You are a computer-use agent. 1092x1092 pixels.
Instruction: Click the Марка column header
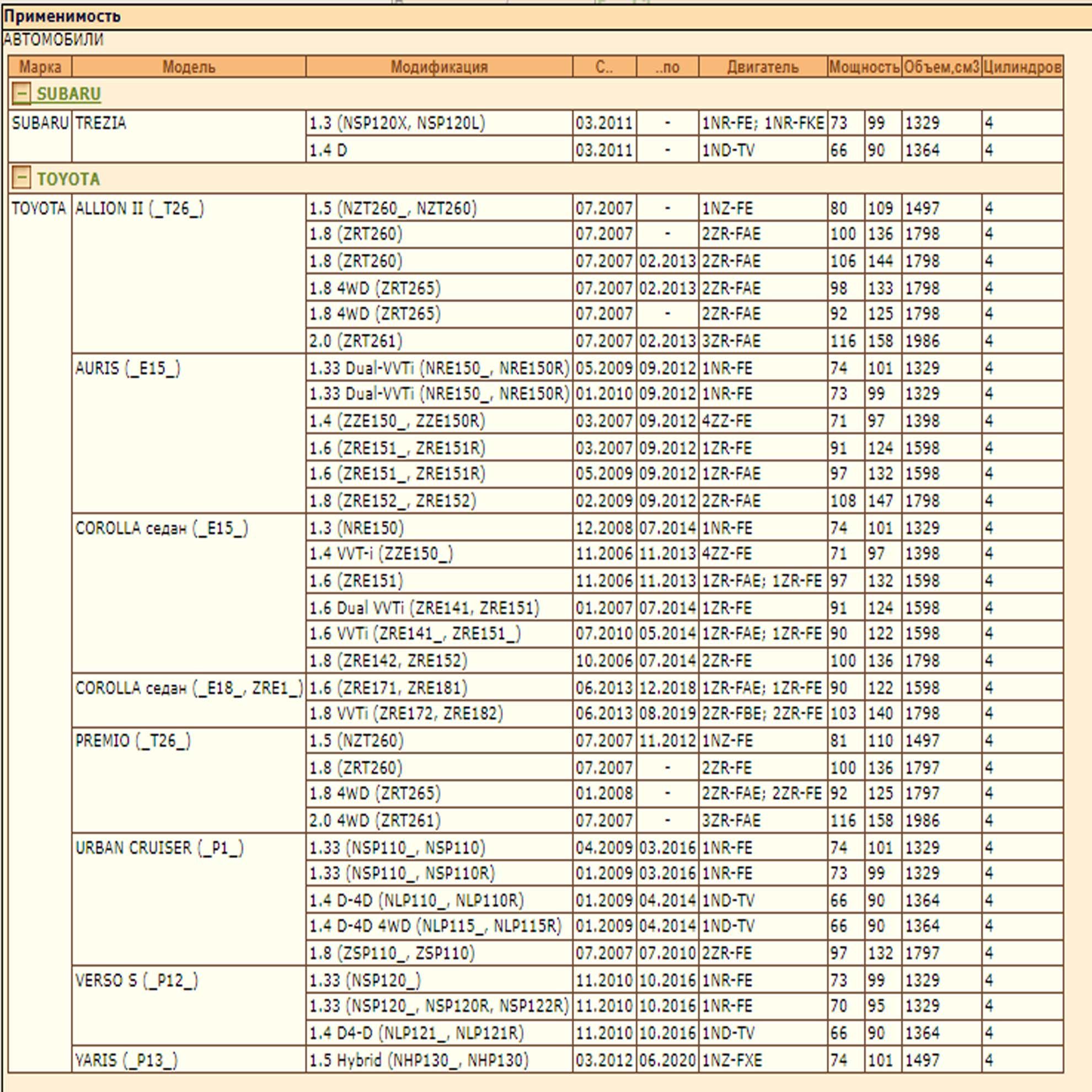pos(40,67)
